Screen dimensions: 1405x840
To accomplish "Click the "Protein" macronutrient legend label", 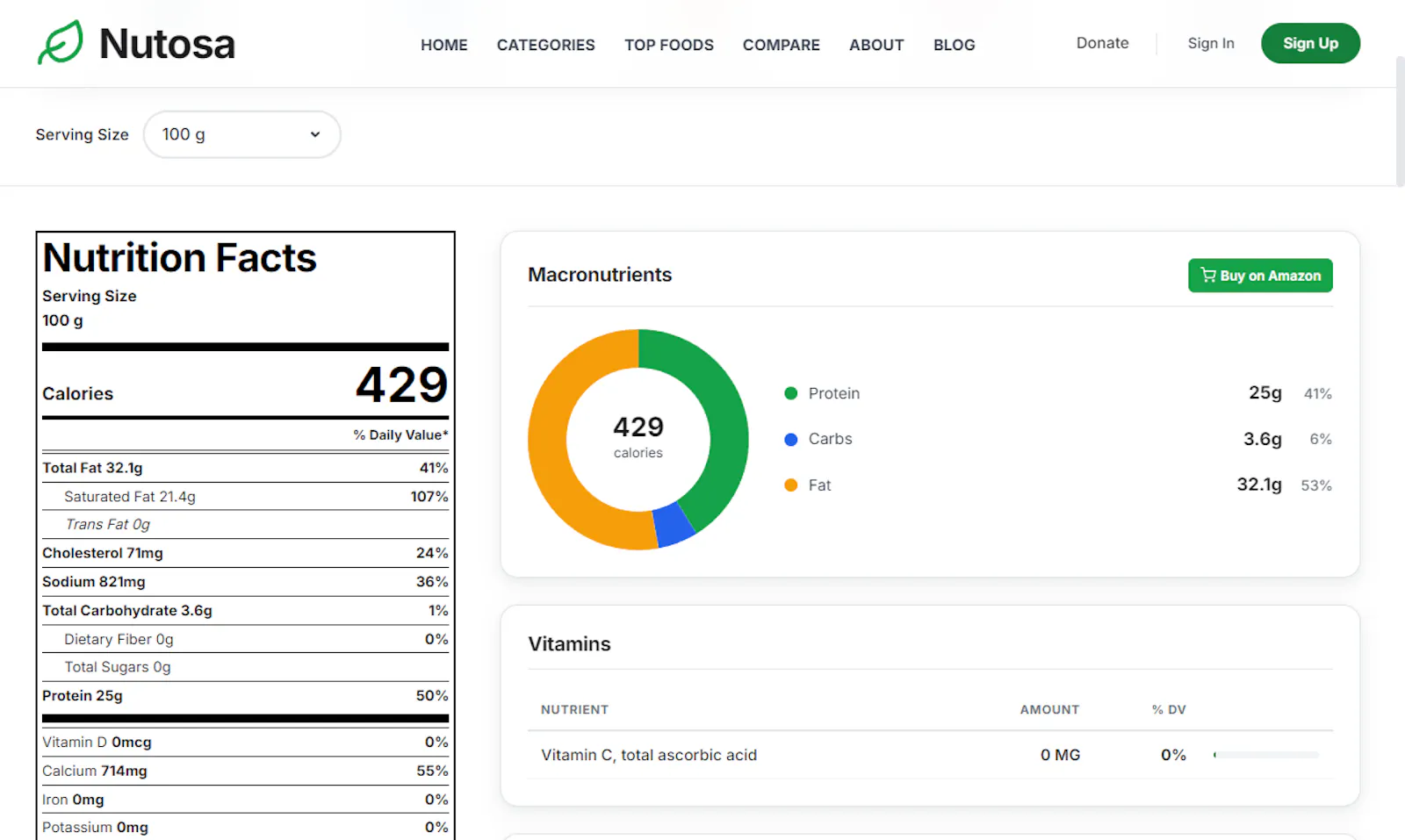I will click(x=834, y=393).
